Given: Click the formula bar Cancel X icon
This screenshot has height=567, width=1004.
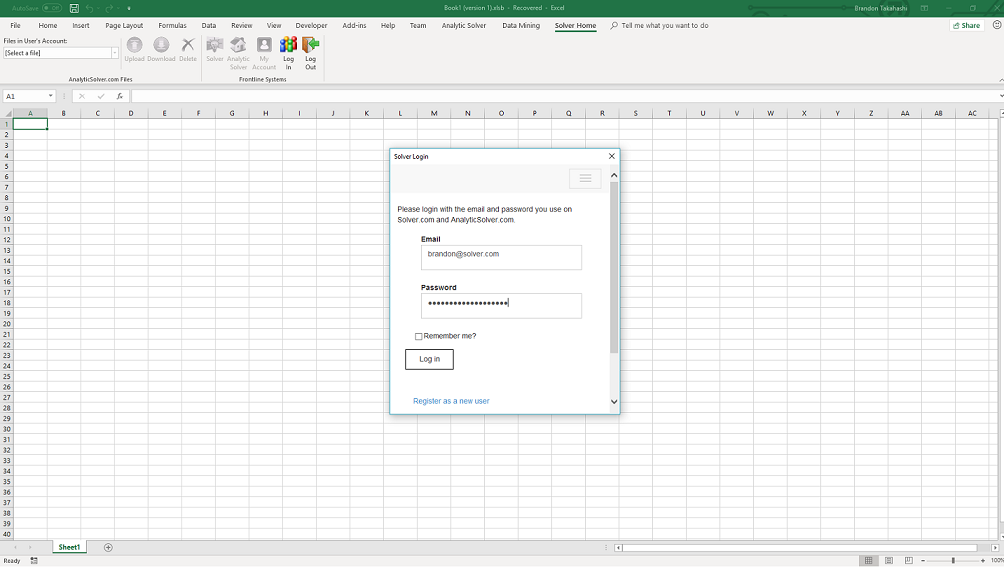Looking at the screenshot, I should pos(82,96).
